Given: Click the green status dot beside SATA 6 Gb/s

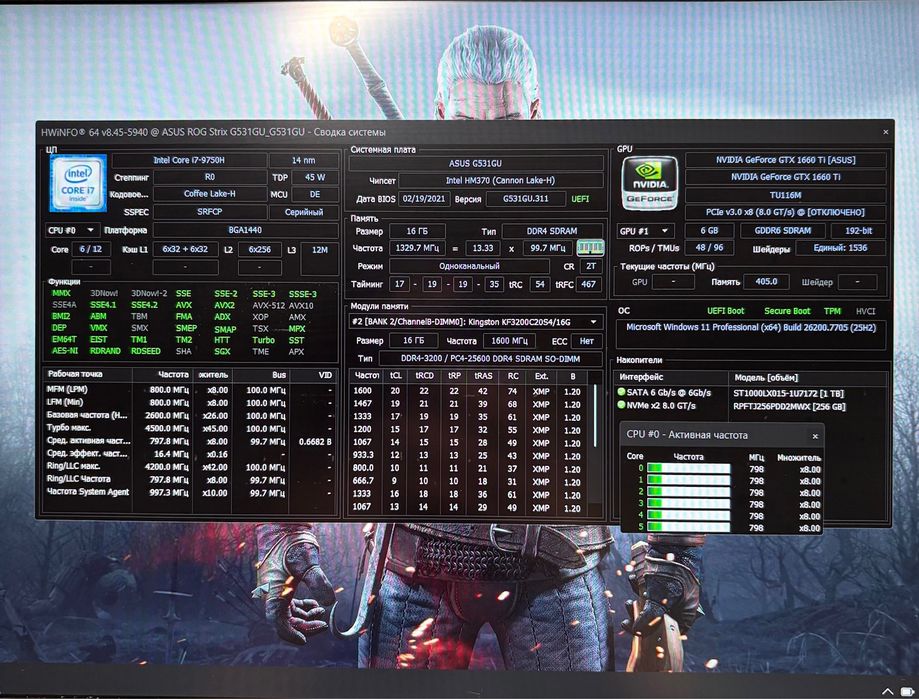Looking at the screenshot, I should tap(621, 392).
